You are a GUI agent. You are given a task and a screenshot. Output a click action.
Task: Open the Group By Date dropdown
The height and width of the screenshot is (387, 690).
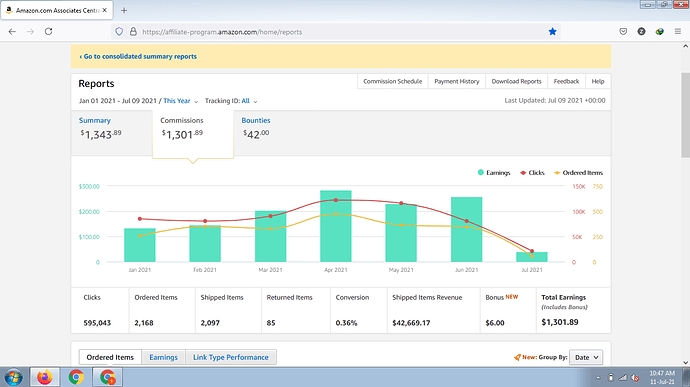[586, 357]
